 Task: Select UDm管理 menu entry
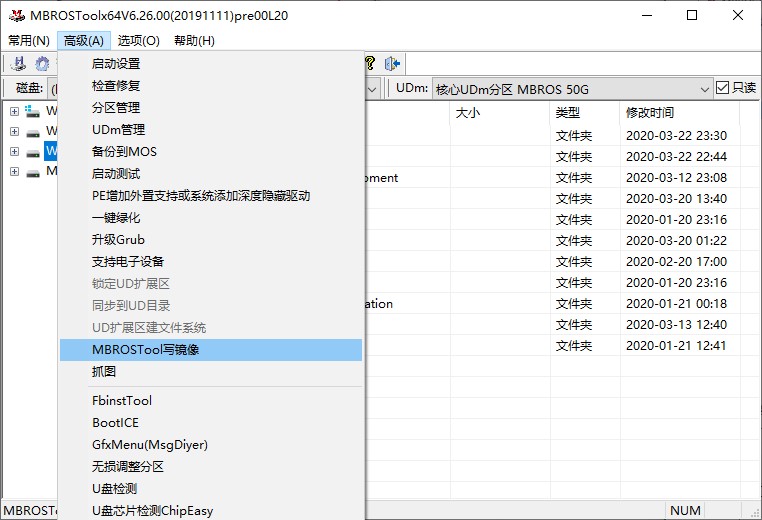211,130
